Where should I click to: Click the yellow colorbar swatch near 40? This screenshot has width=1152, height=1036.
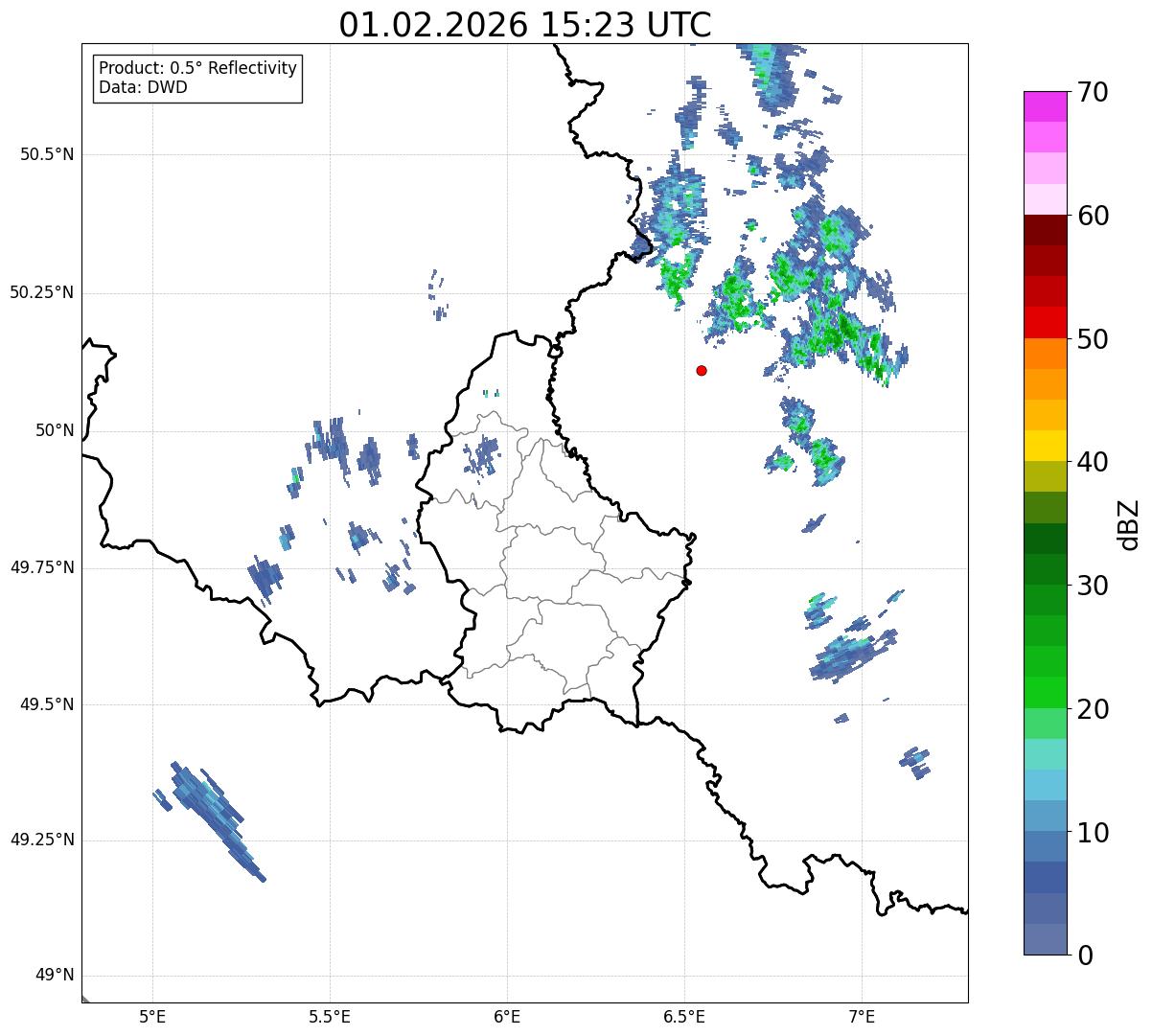coord(1044,447)
